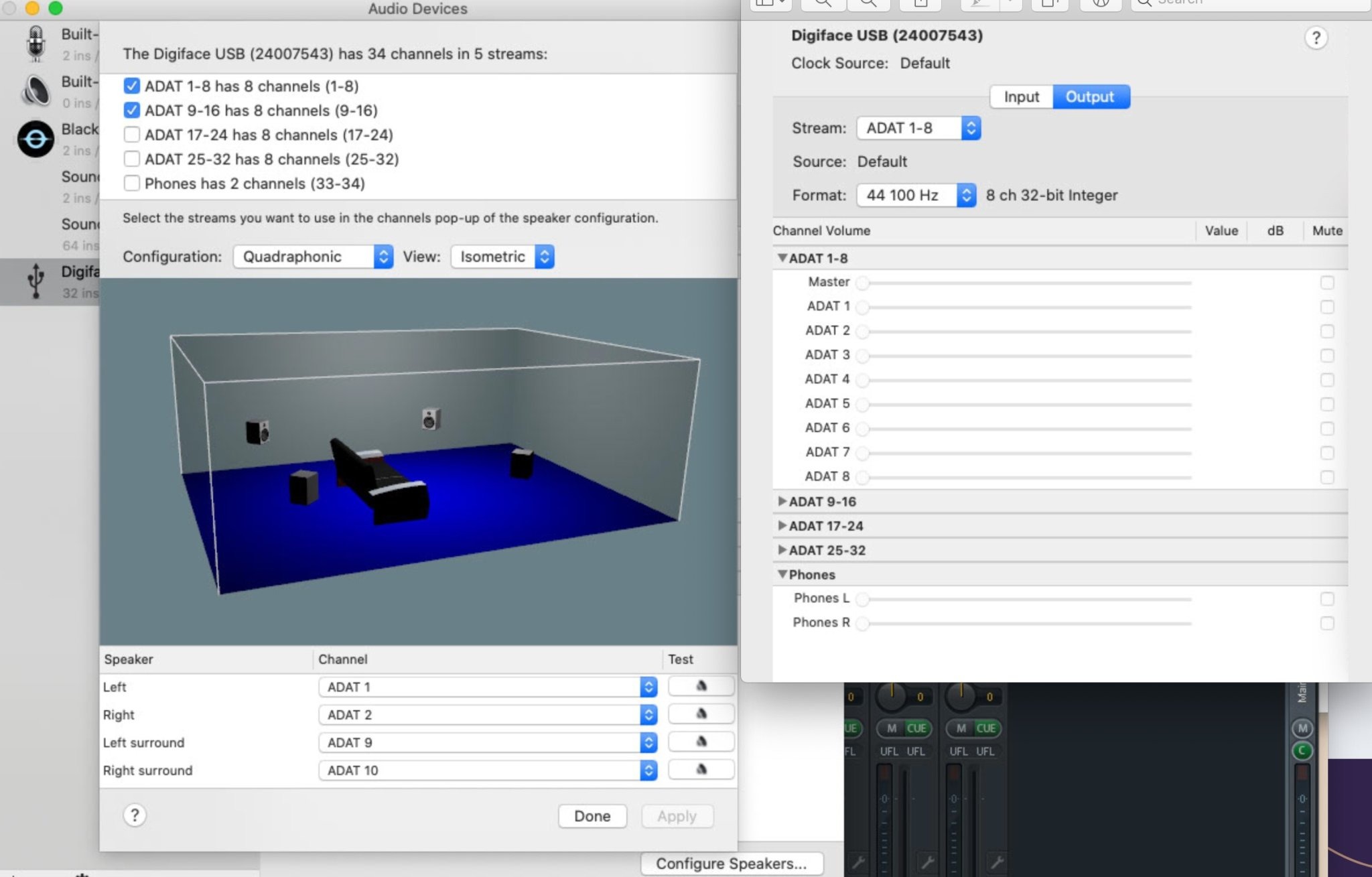The height and width of the screenshot is (877, 1372).
Task: Enable the ADAT 17-24 stream checkbox
Action: 132,135
